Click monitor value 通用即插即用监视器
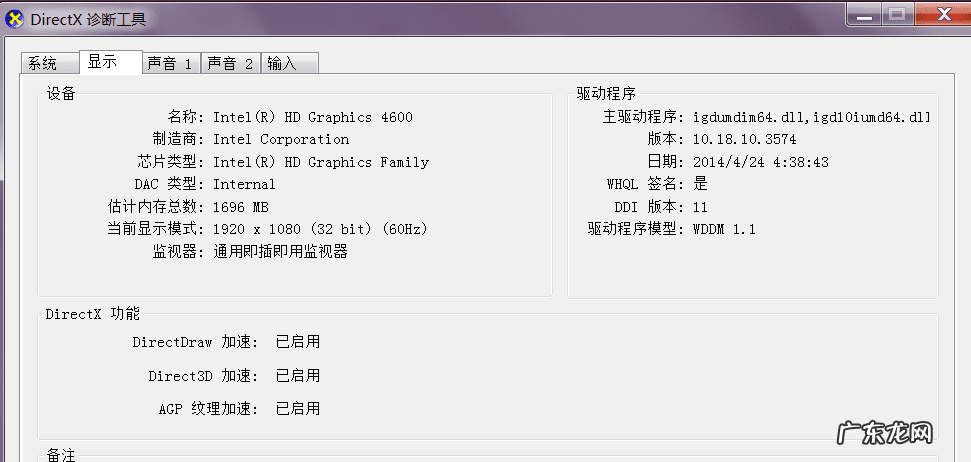This screenshot has width=971, height=462. (x=281, y=251)
